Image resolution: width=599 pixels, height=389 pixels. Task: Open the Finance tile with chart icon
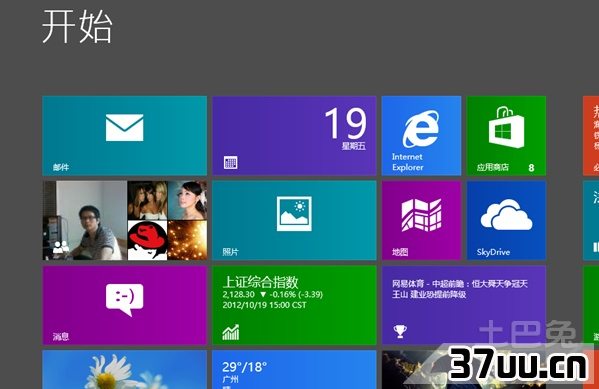[294, 305]
